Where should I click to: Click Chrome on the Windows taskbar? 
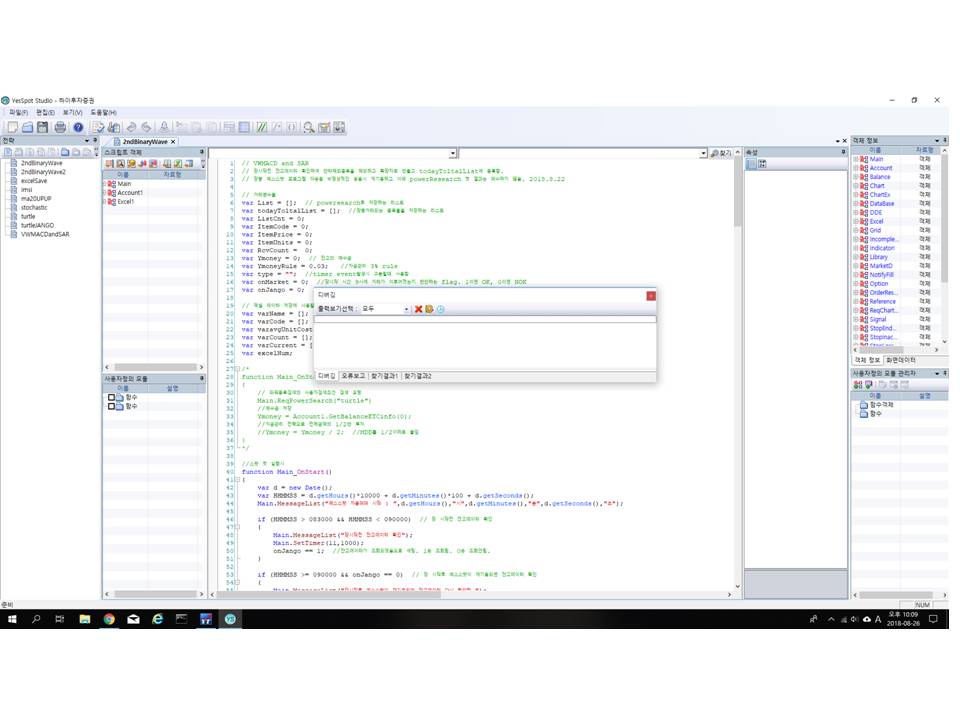109,619
